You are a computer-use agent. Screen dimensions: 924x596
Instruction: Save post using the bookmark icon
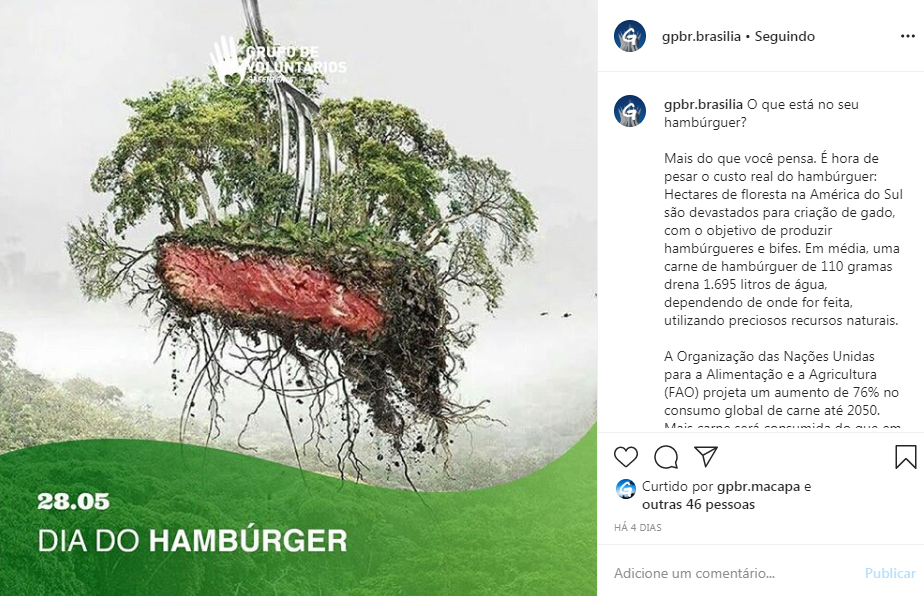[906, 457]
